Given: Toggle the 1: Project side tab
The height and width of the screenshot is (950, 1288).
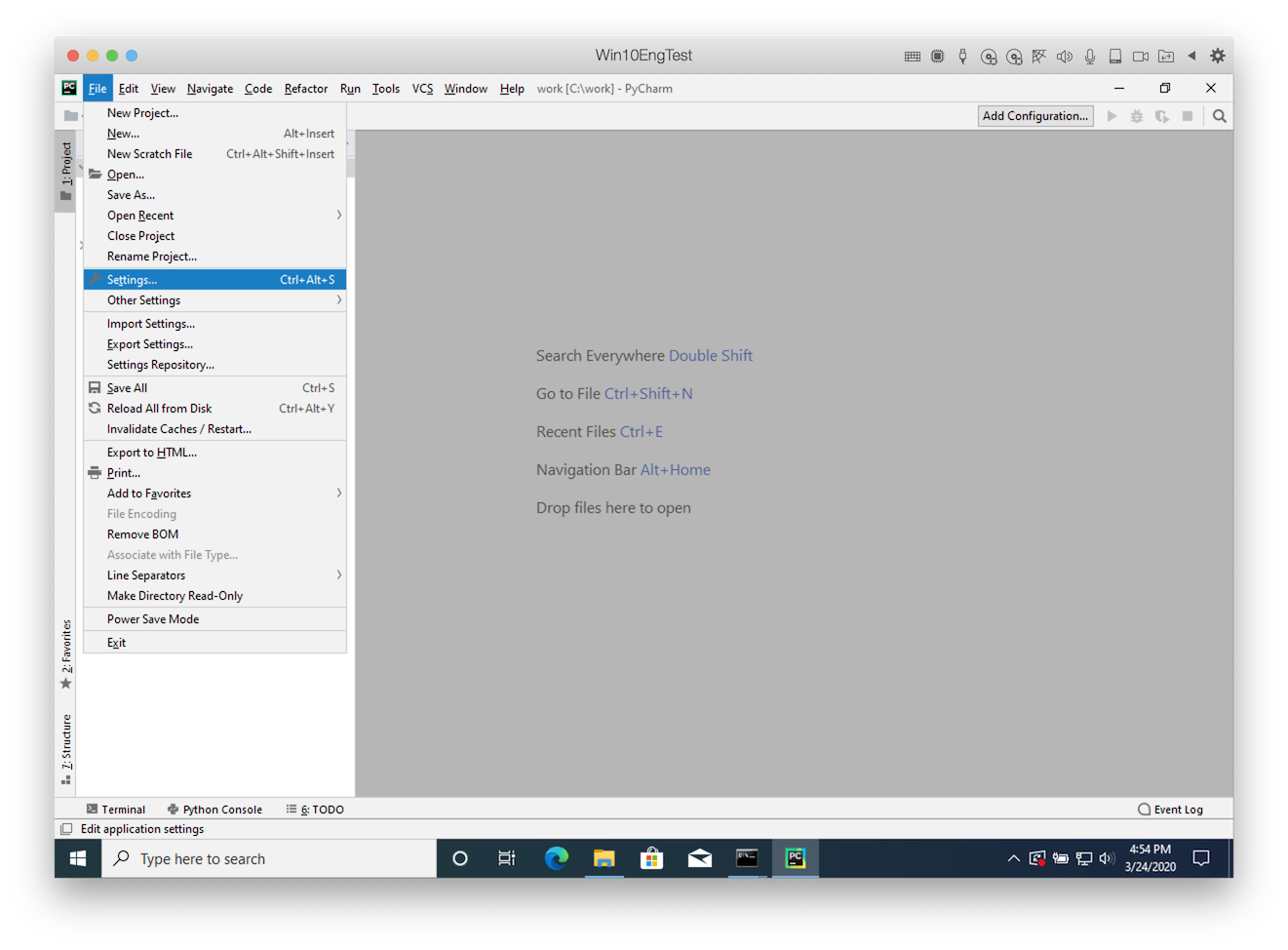Looking at the screenshot, I should coord(65,171).
